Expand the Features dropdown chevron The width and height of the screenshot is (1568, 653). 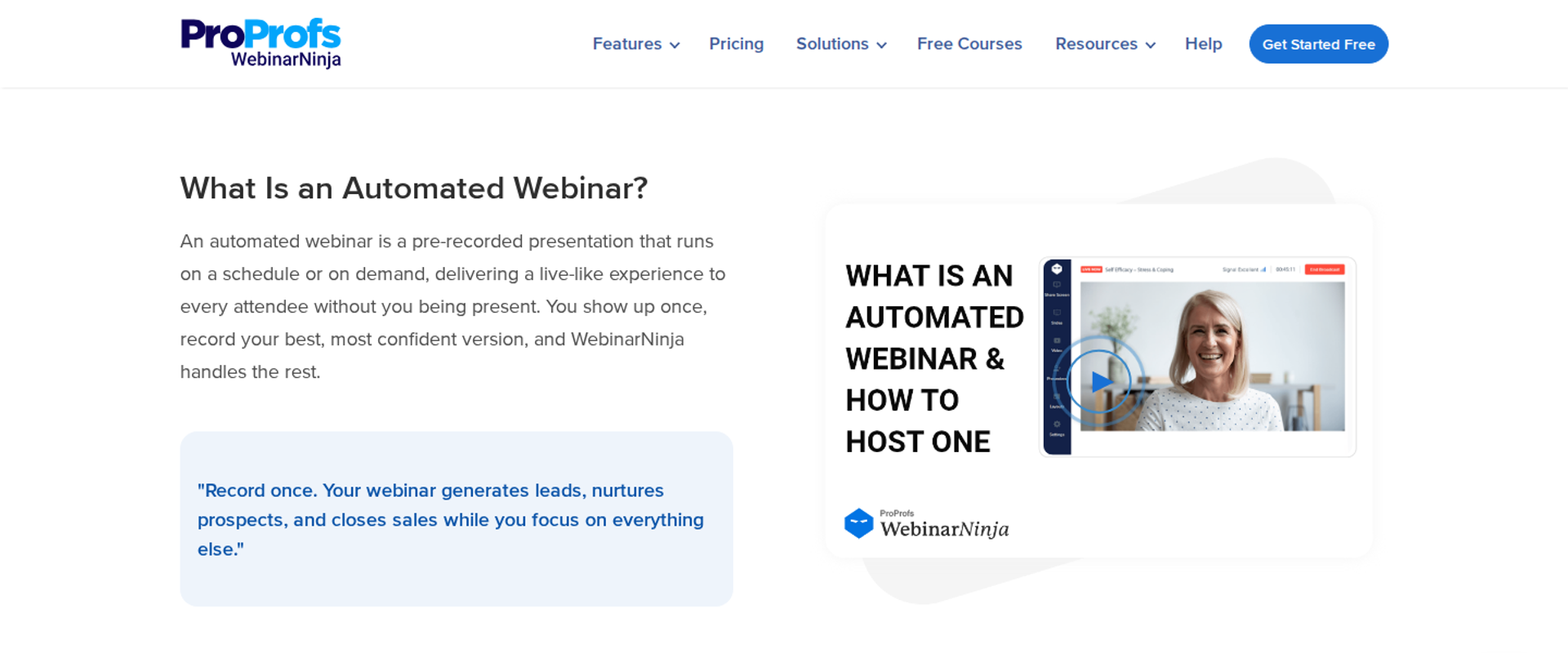tap(675, 45)
